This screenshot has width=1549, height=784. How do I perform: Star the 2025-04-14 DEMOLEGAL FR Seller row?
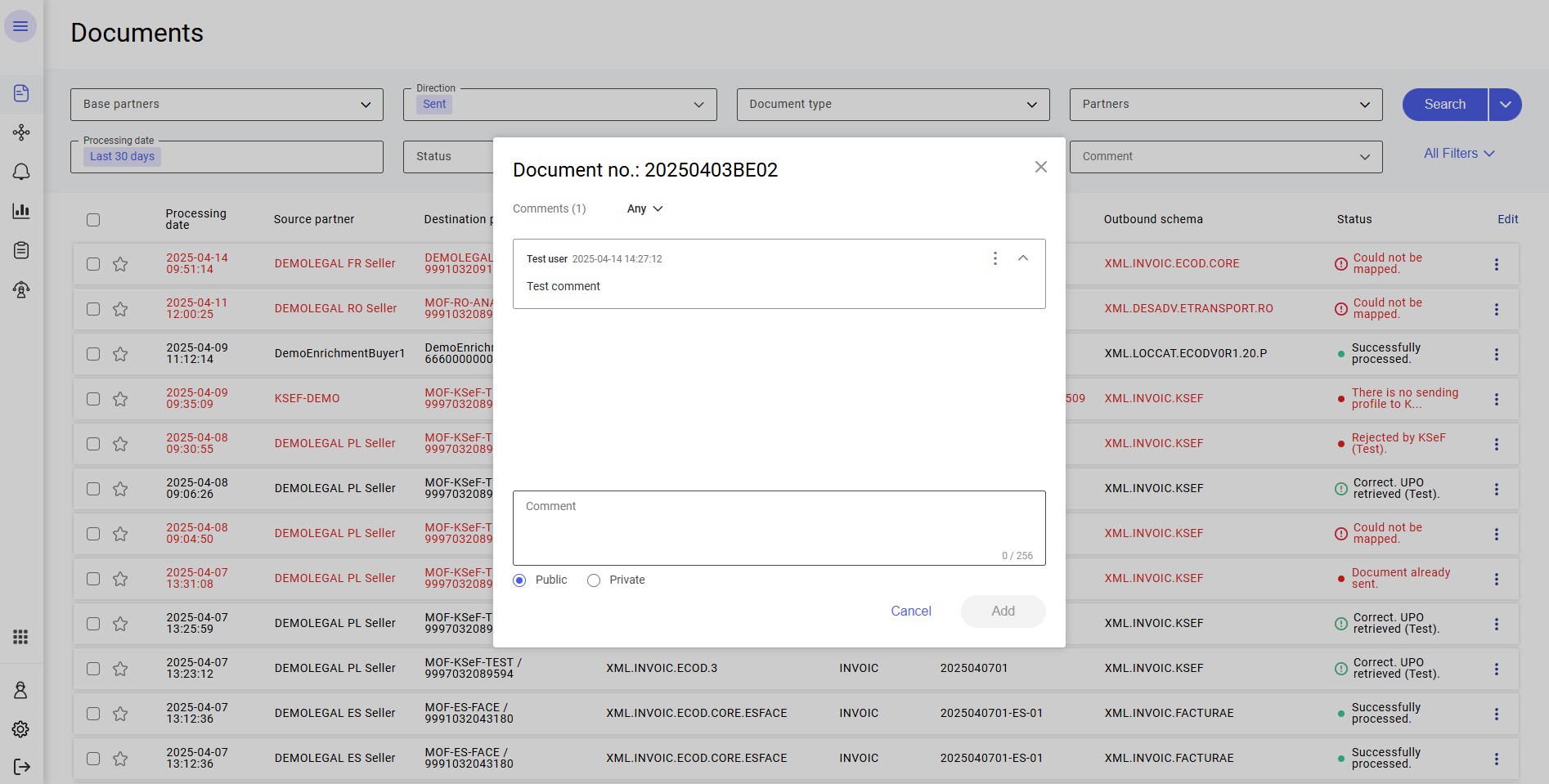[120, 264]
